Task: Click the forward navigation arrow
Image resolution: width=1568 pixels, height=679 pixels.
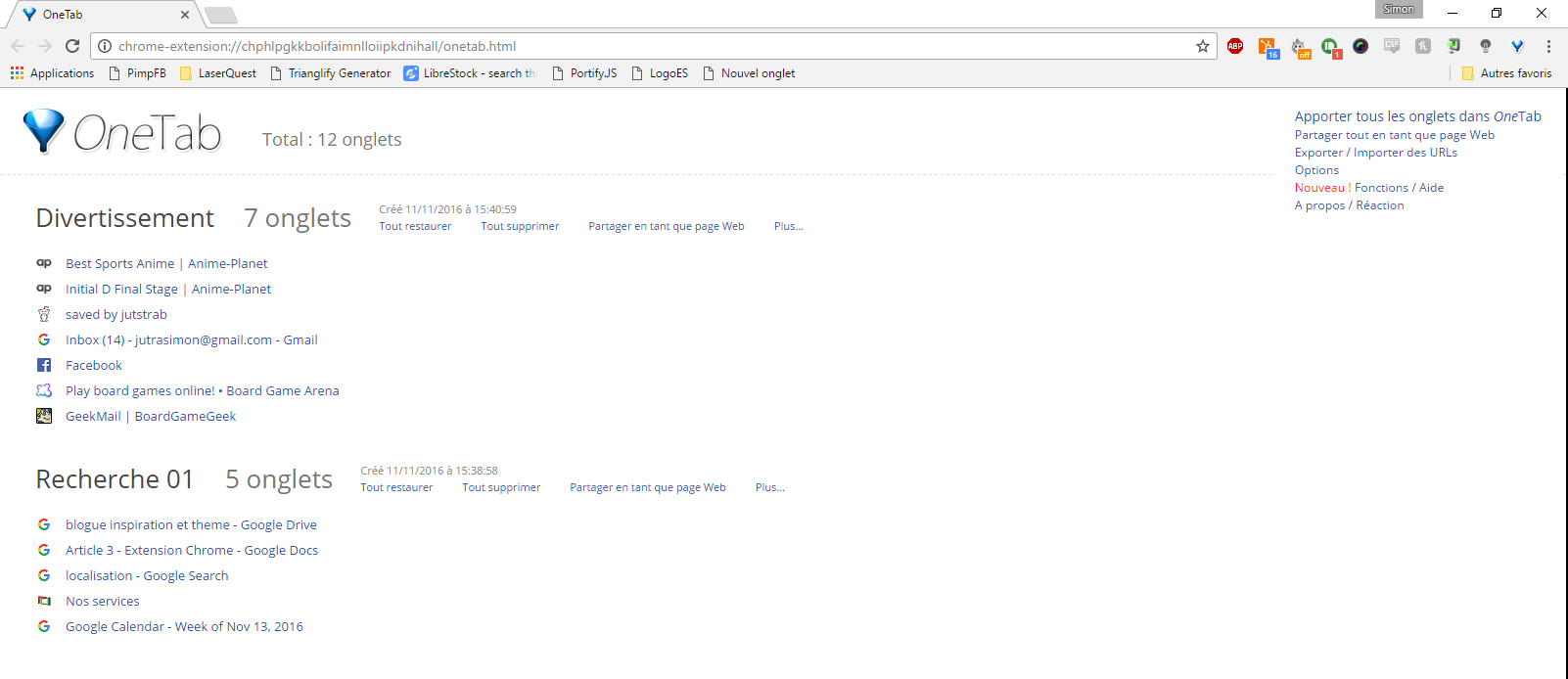Action: (45, 46)
